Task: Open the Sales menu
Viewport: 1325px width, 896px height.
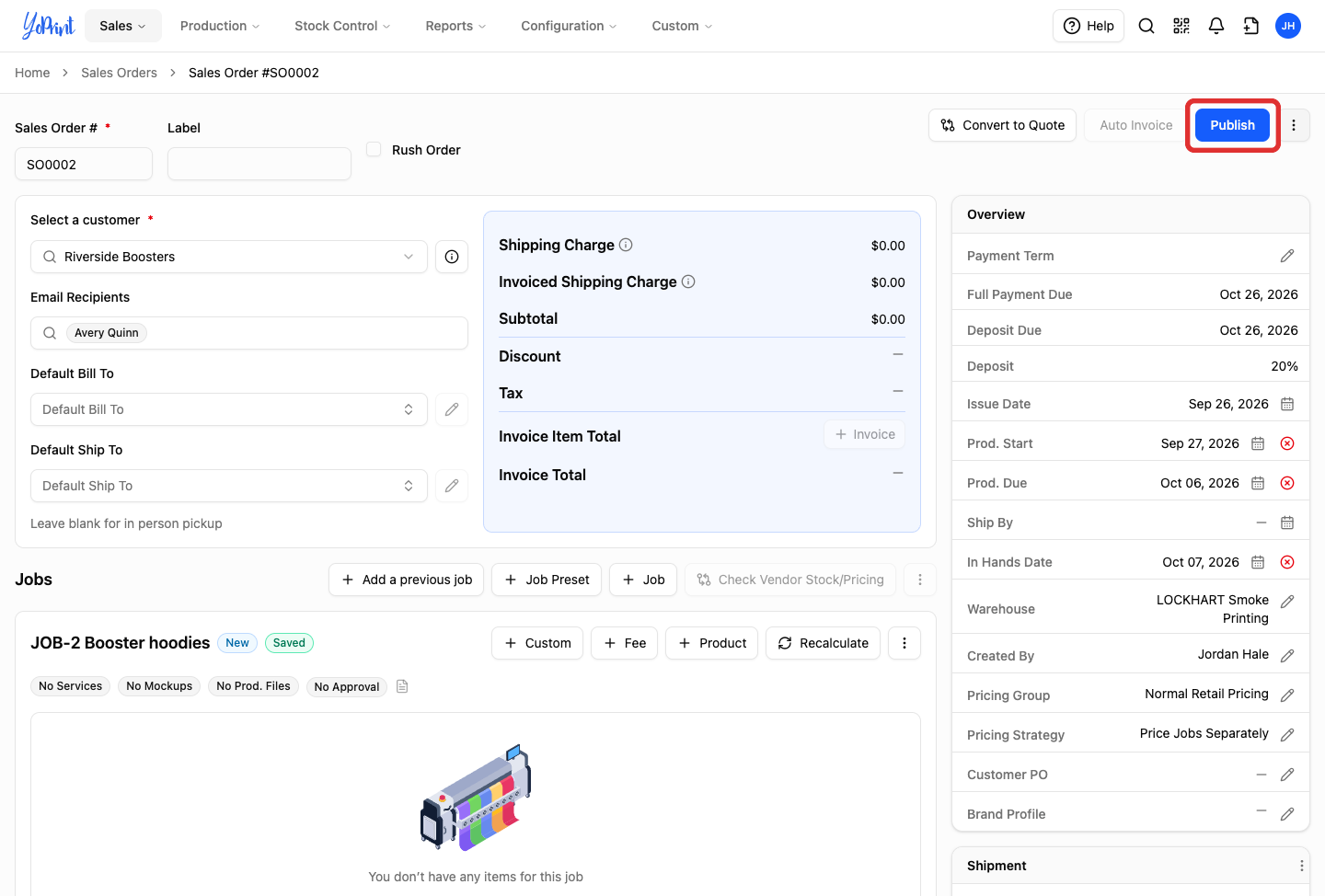Action: coord(123,26)
